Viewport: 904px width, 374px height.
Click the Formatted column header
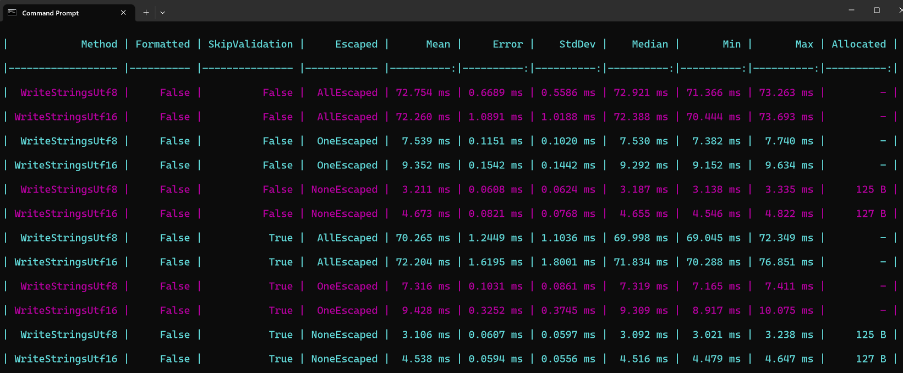coord(163,44)
